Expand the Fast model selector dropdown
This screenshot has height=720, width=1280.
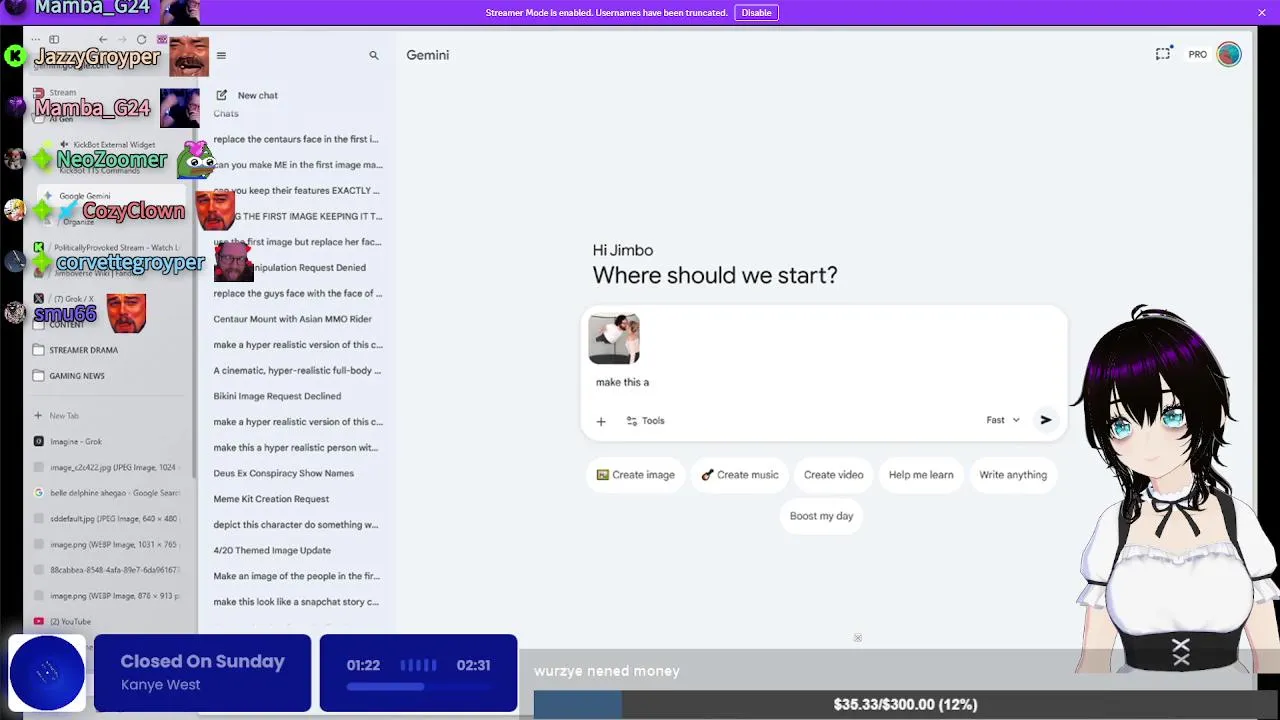point(1003,420)
